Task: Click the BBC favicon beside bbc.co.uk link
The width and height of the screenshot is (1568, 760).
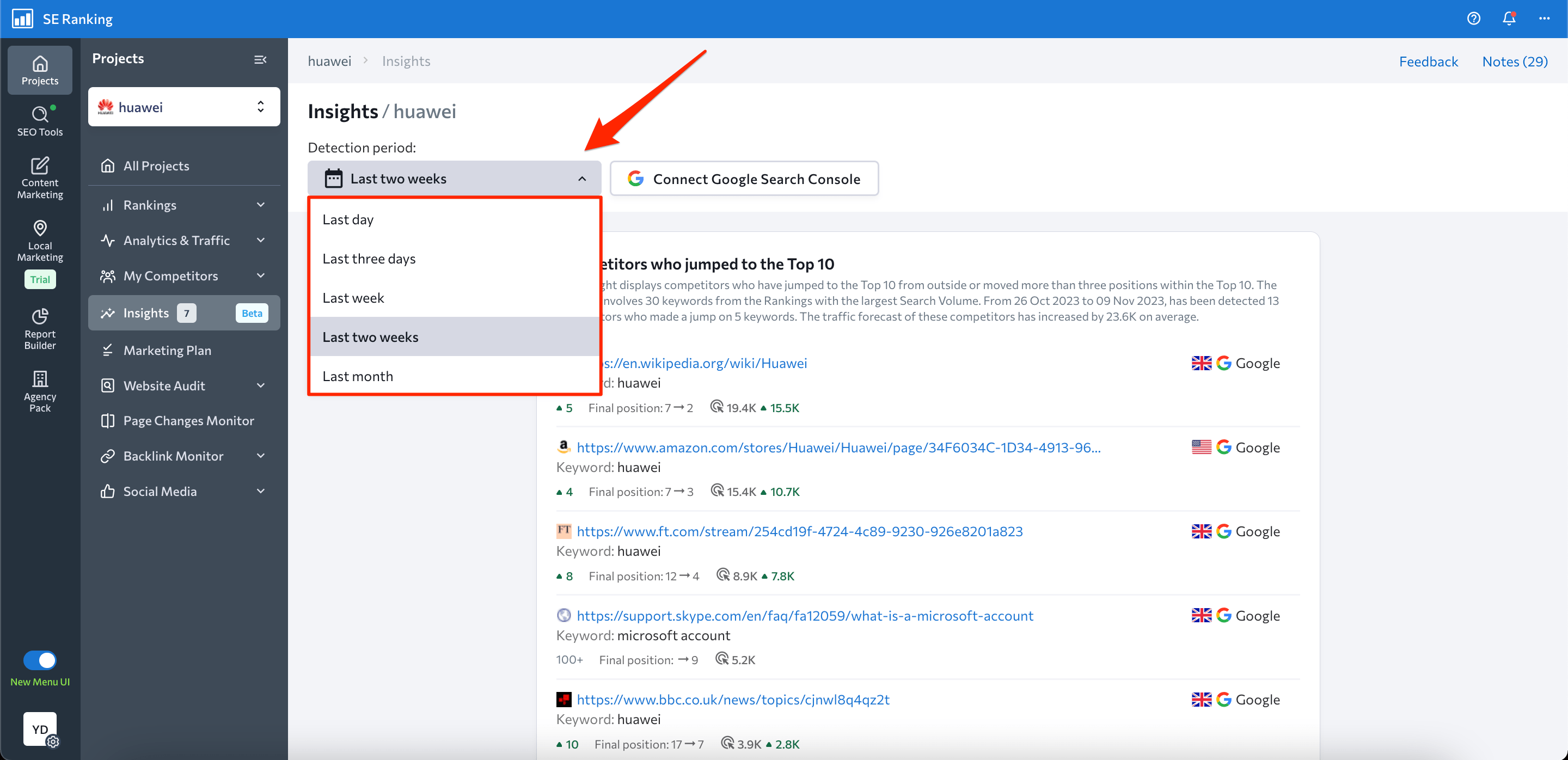Action: pyautogui.click(x=563, y=699)
